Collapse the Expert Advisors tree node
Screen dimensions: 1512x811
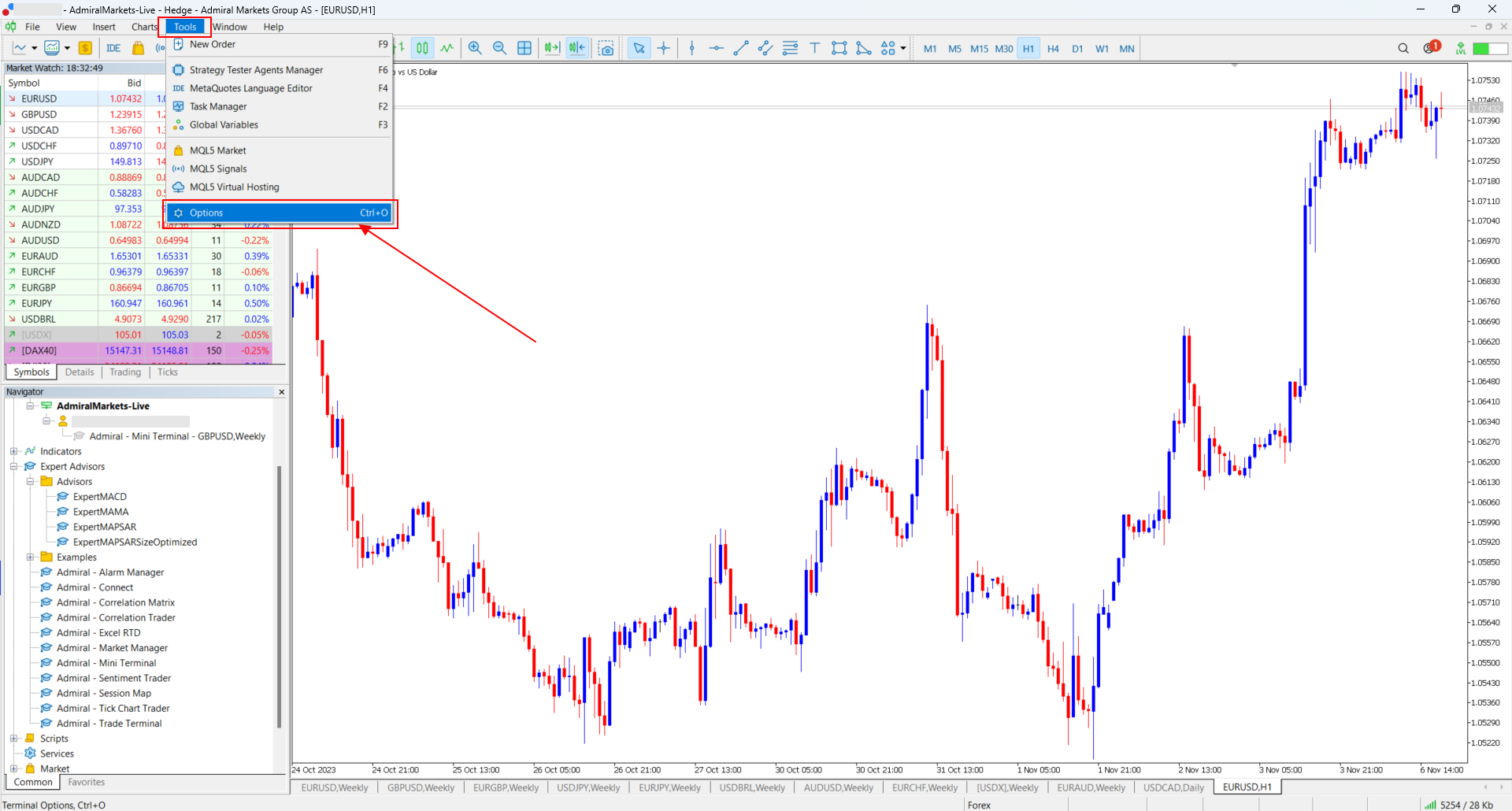point(13,466)
